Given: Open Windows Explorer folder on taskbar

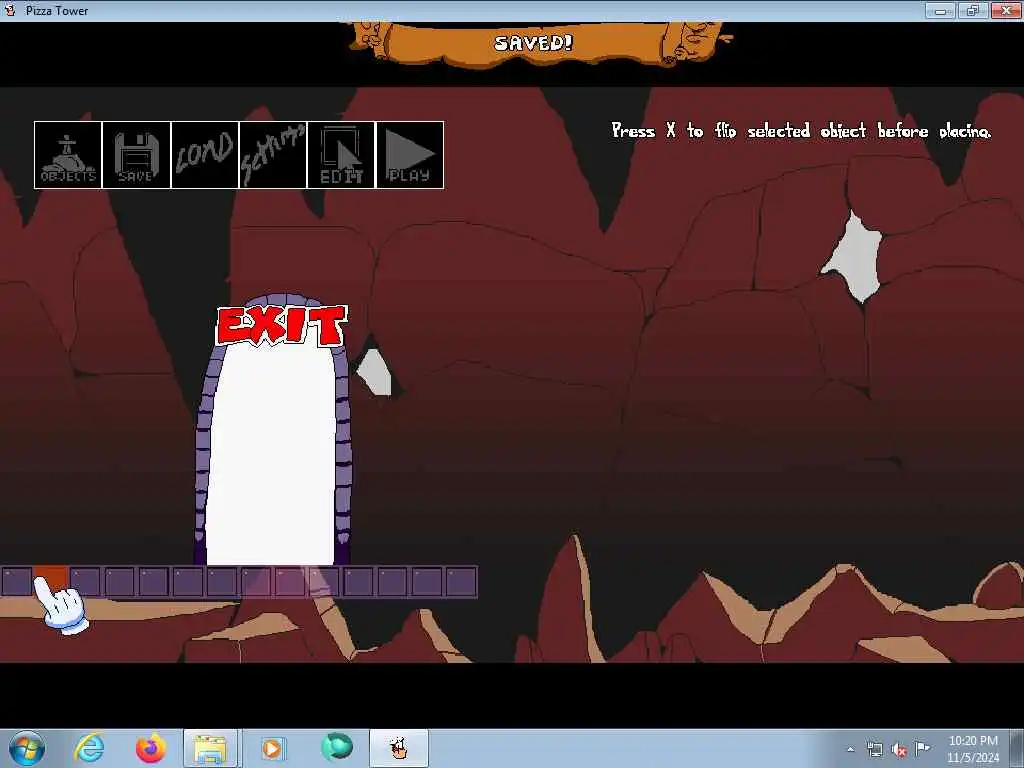Looking at the screenshot, I should [210, 748].
